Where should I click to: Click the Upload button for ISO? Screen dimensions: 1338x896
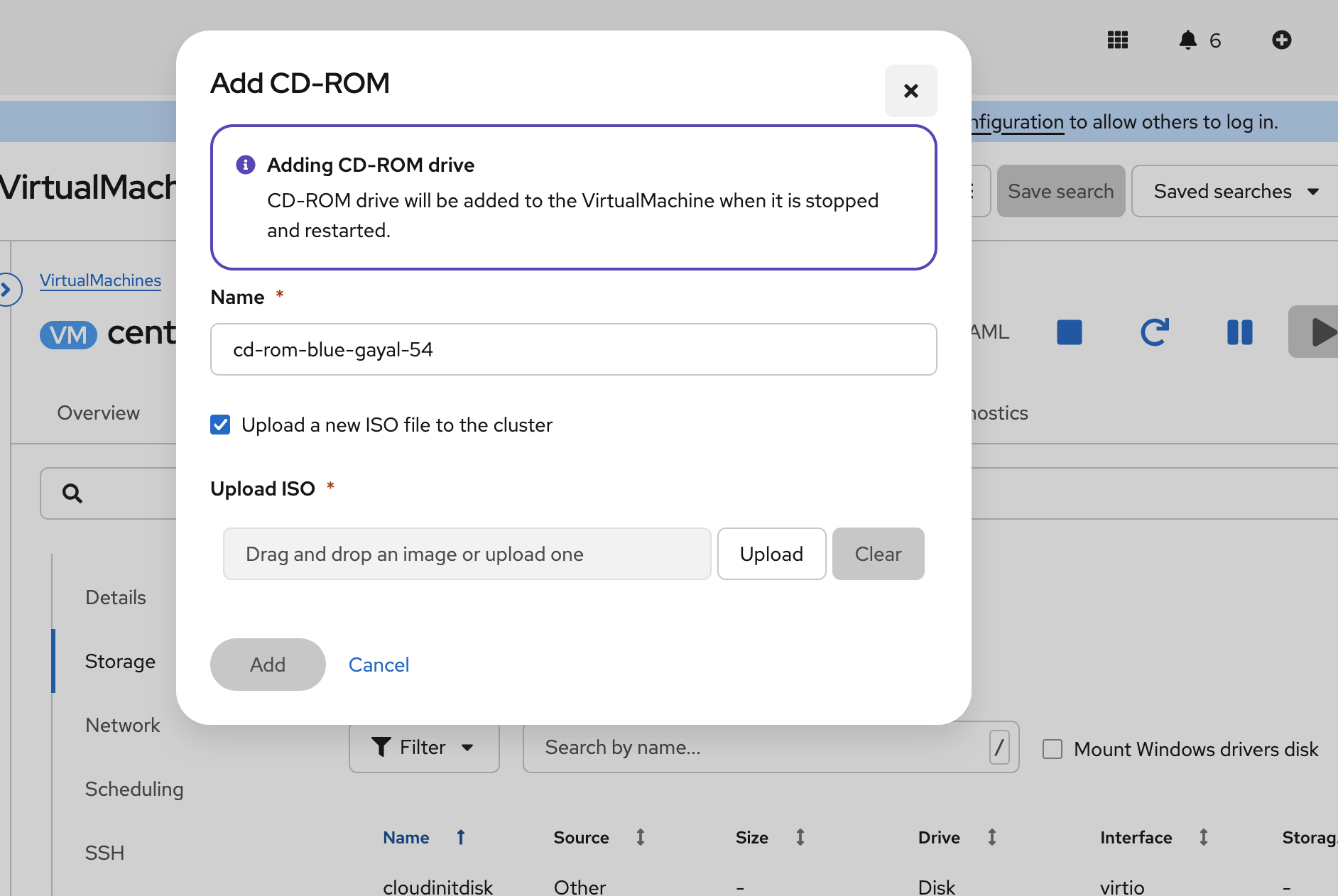[x=771, y=554]
